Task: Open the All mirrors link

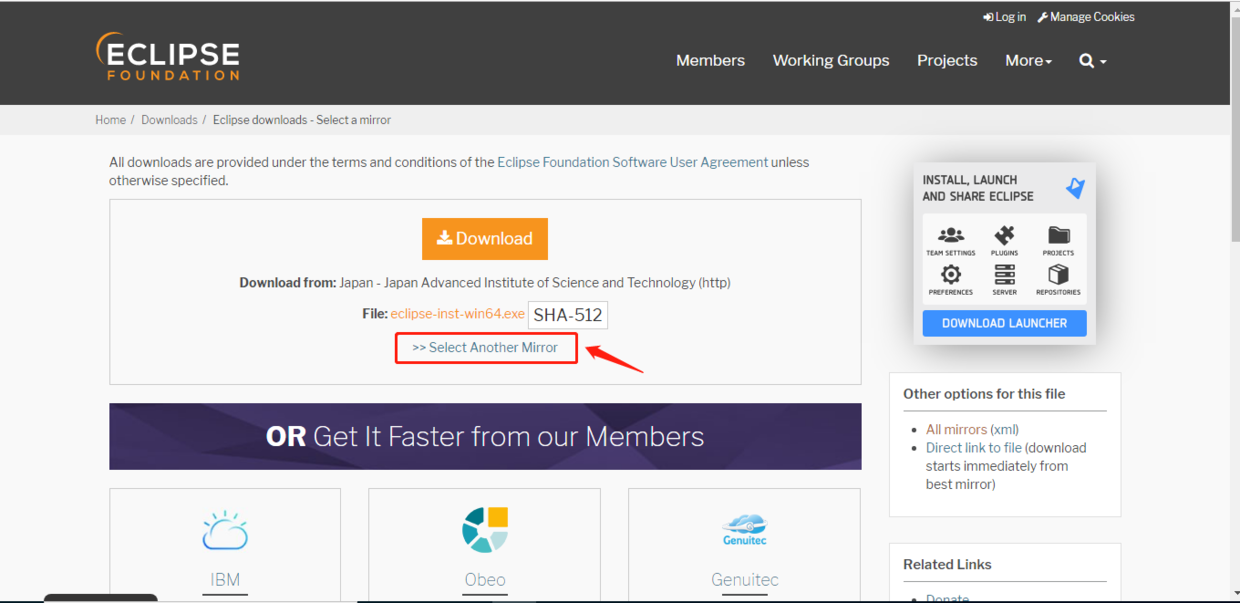Action: pos(956,429)
